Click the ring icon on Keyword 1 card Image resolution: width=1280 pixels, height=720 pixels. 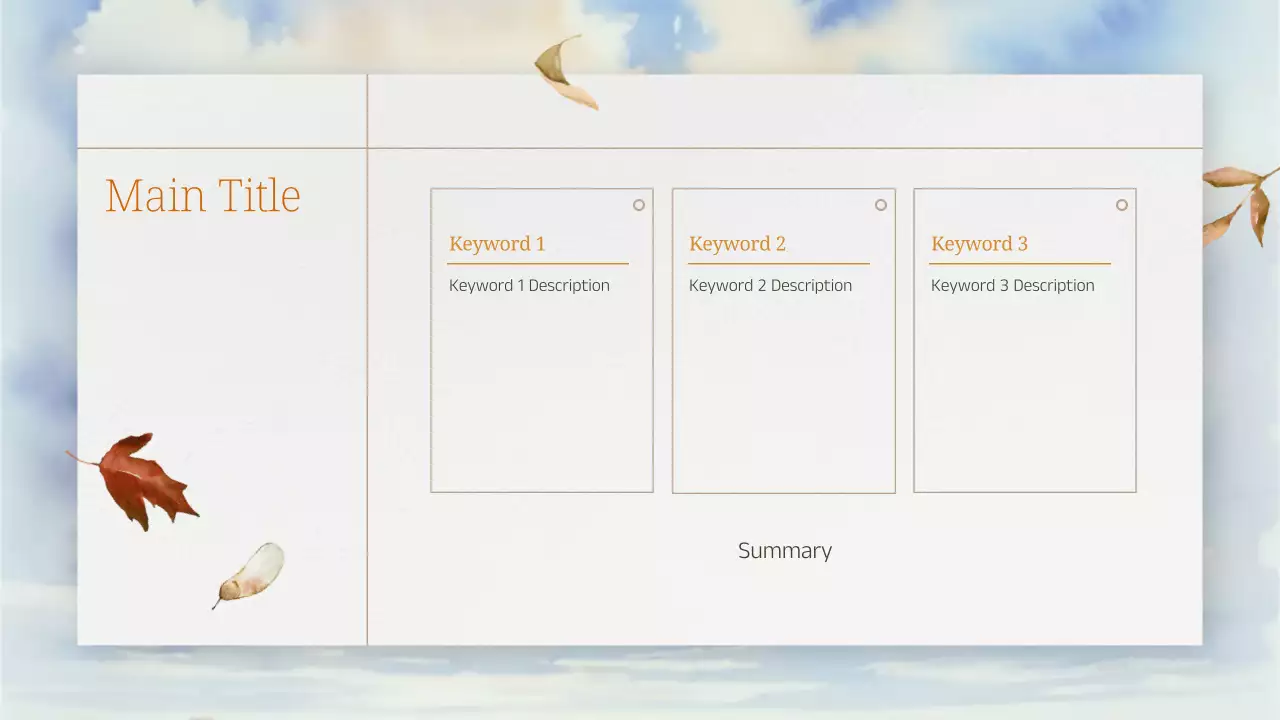[x=638, y=204]
